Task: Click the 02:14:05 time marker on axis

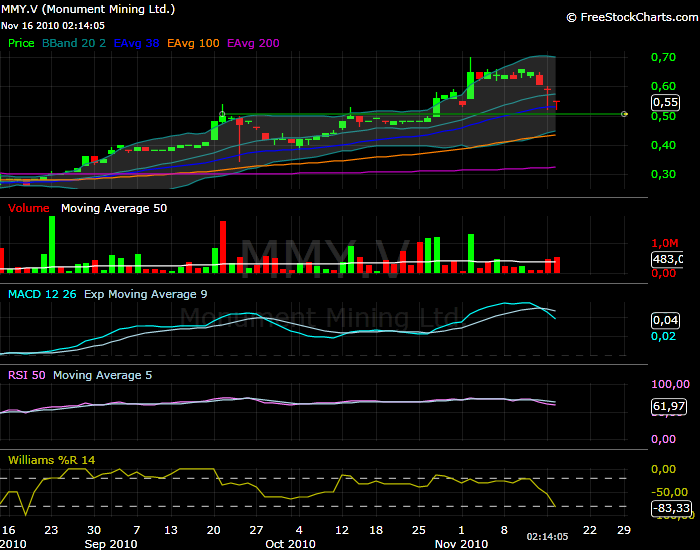Action: pyautogui.click(x=547, y=537)
